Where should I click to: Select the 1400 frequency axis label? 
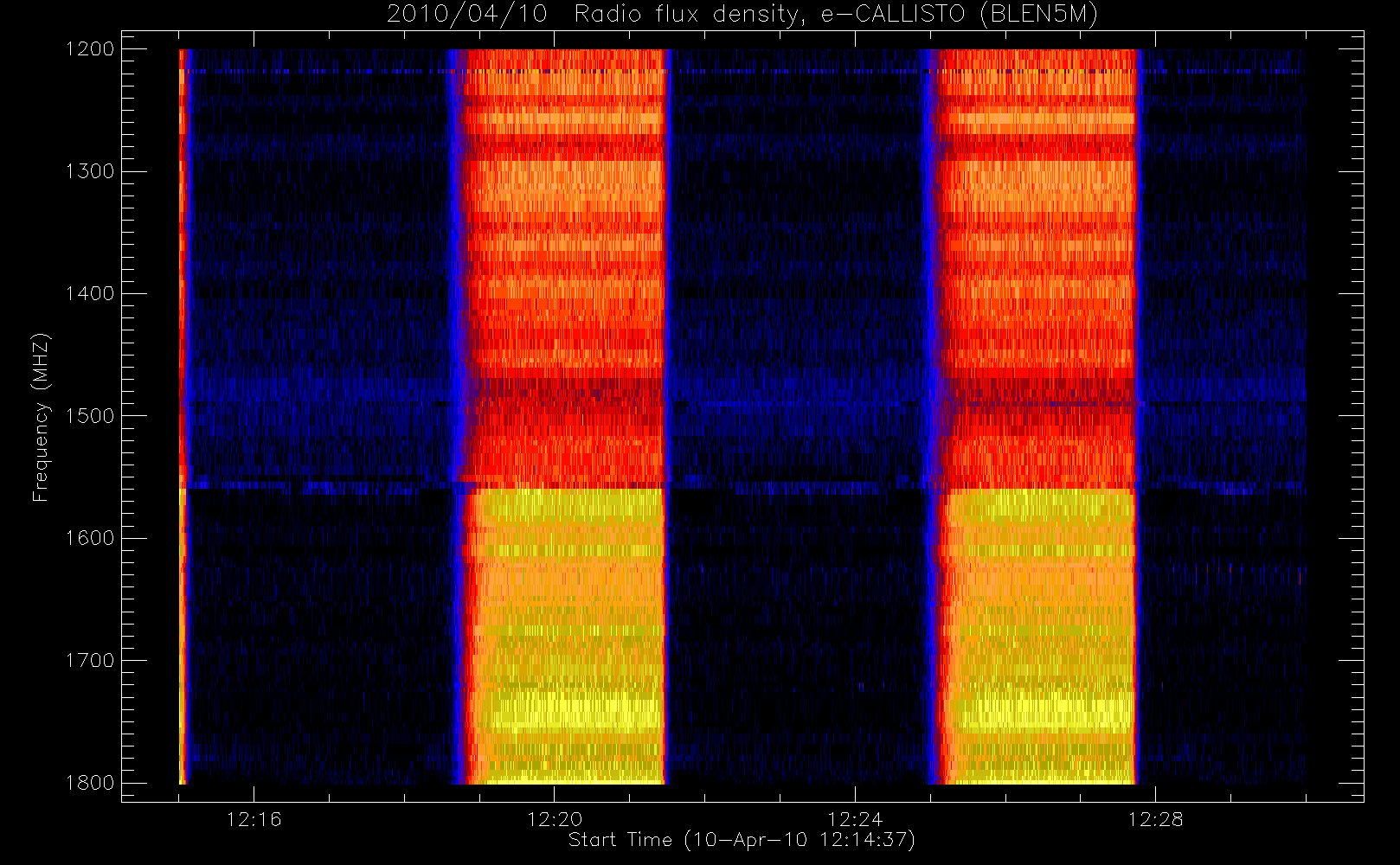[90, 293]
